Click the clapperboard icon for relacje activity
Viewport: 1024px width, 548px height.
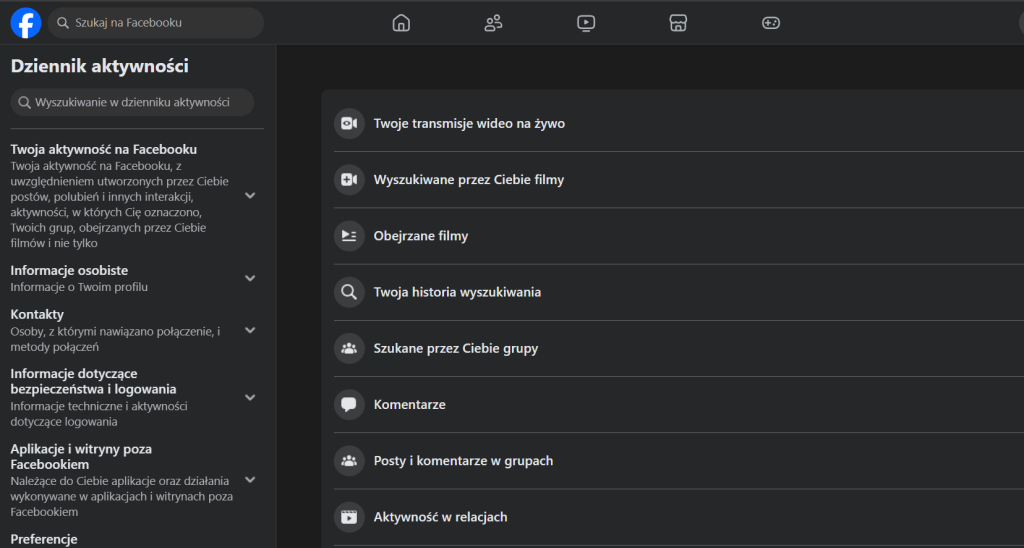349,517
